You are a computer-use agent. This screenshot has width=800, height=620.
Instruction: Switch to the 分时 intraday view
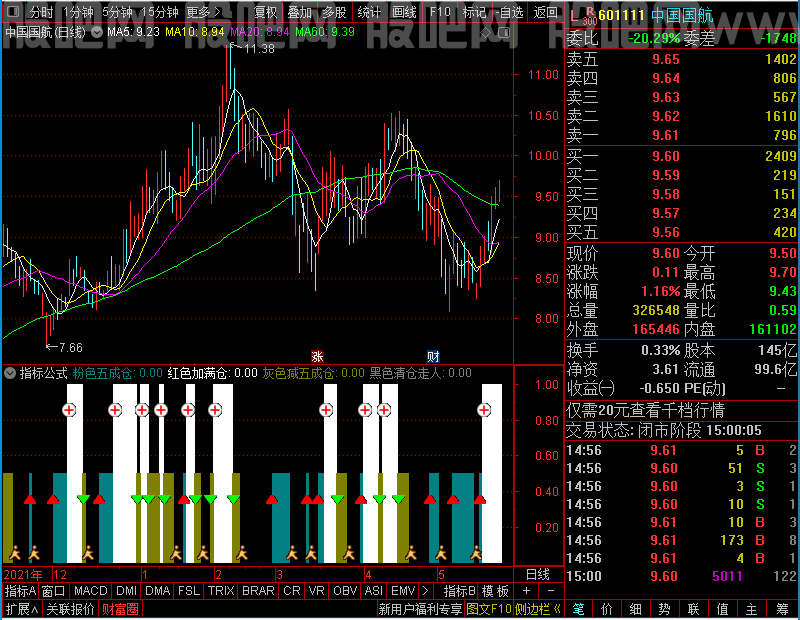point(41,12)
